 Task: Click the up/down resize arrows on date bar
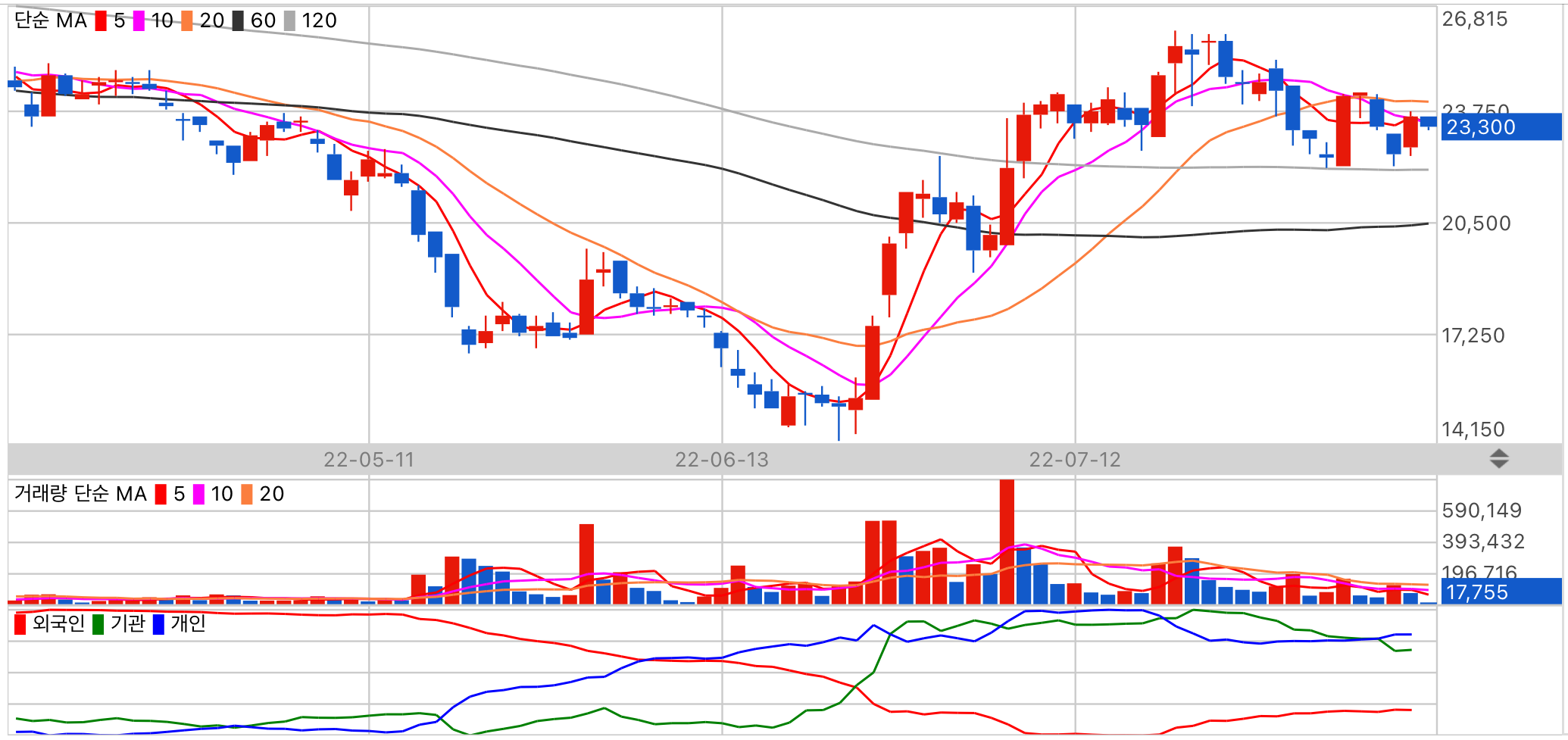tap(1499, 458)
